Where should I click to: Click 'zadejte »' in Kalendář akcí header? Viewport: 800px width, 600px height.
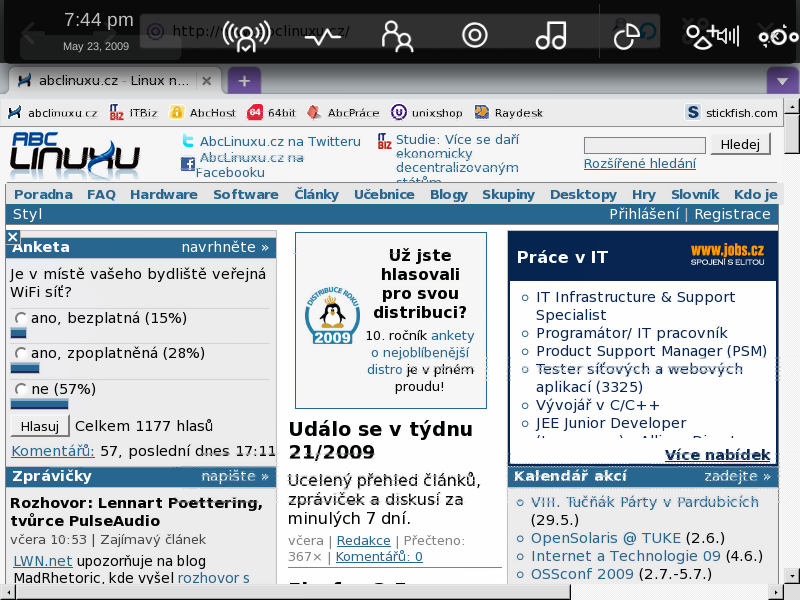point(737,476)
